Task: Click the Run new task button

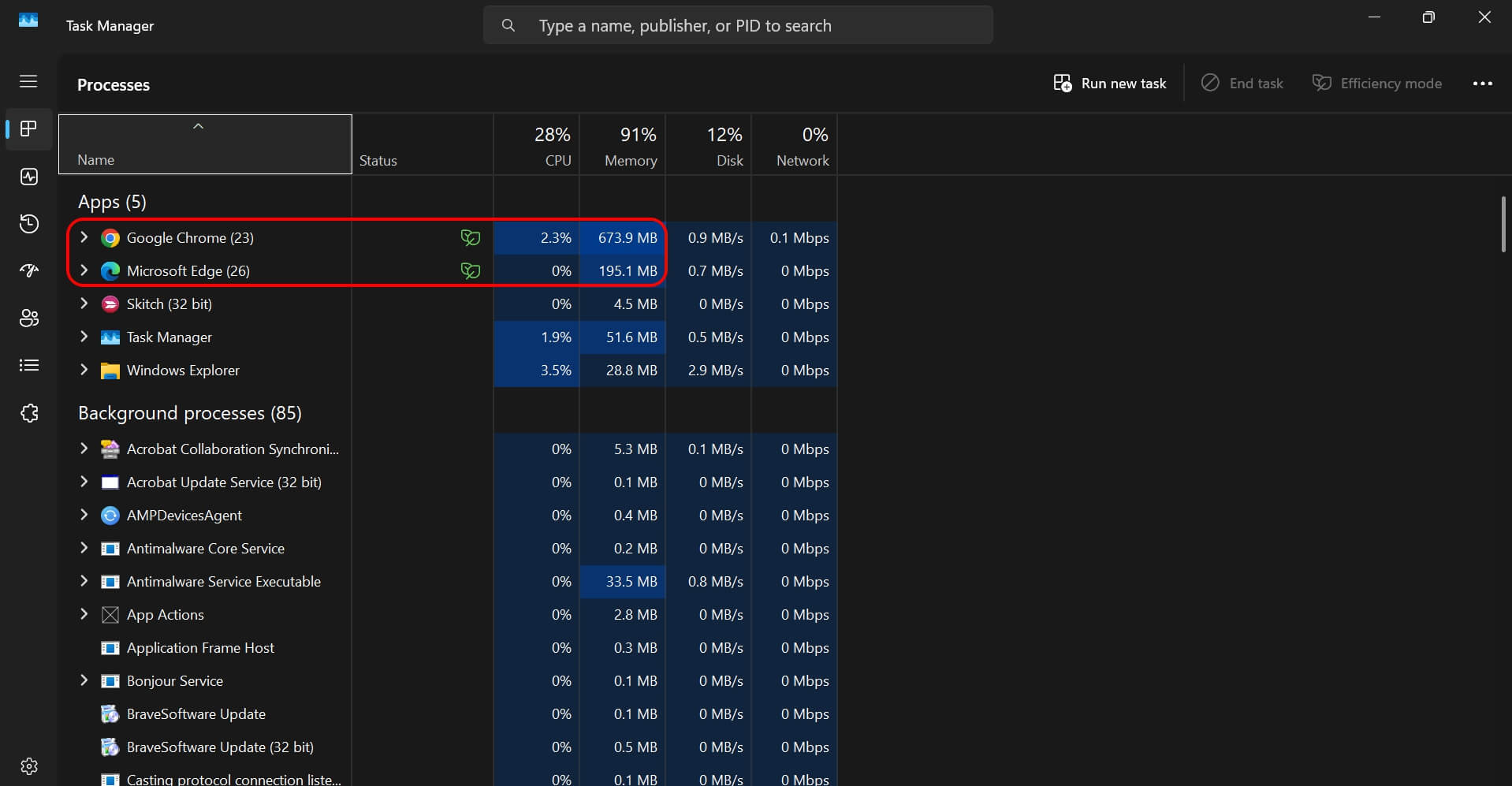Action: (x=1109, y=84)
